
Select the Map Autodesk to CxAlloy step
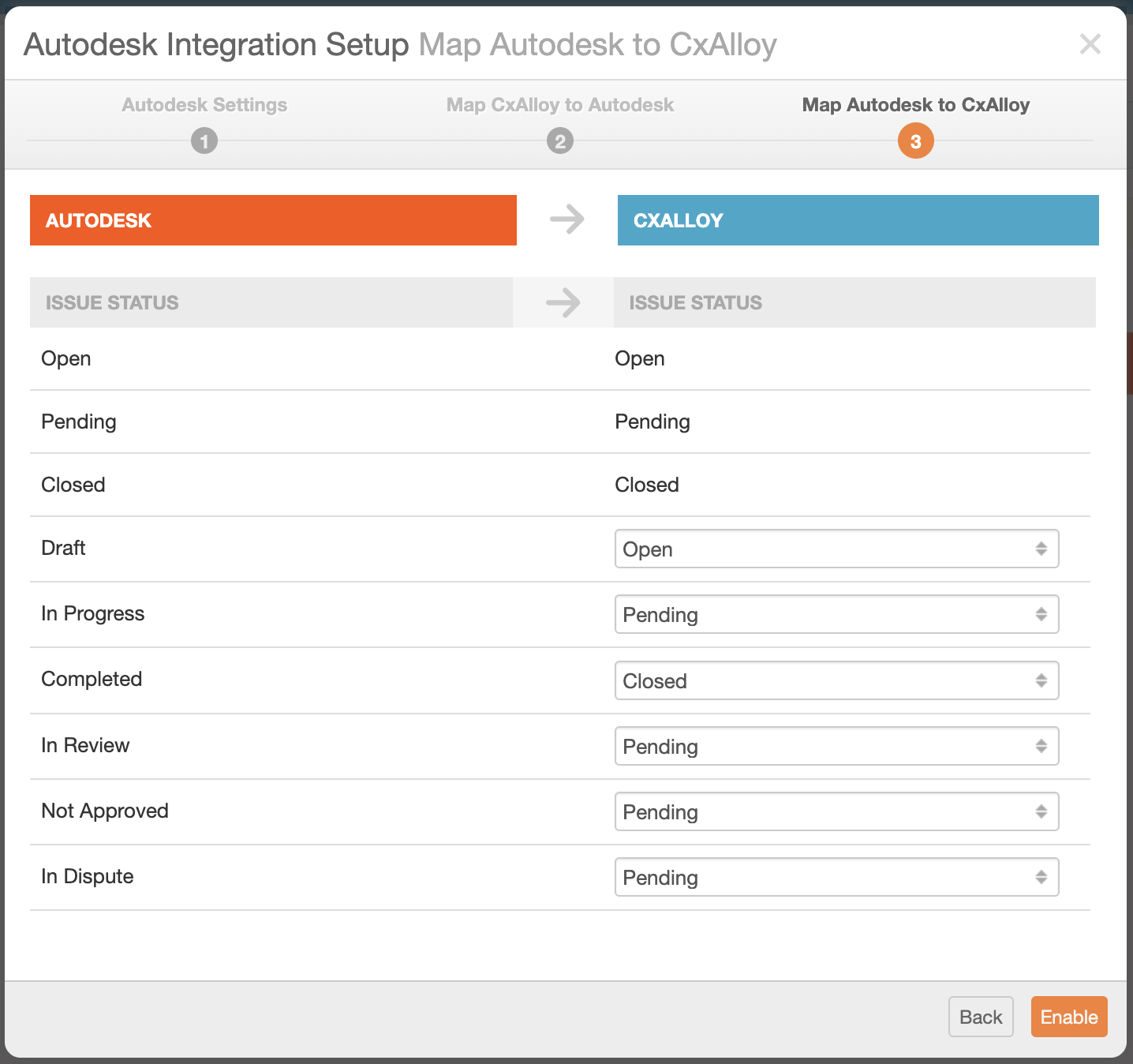[915, 105]
